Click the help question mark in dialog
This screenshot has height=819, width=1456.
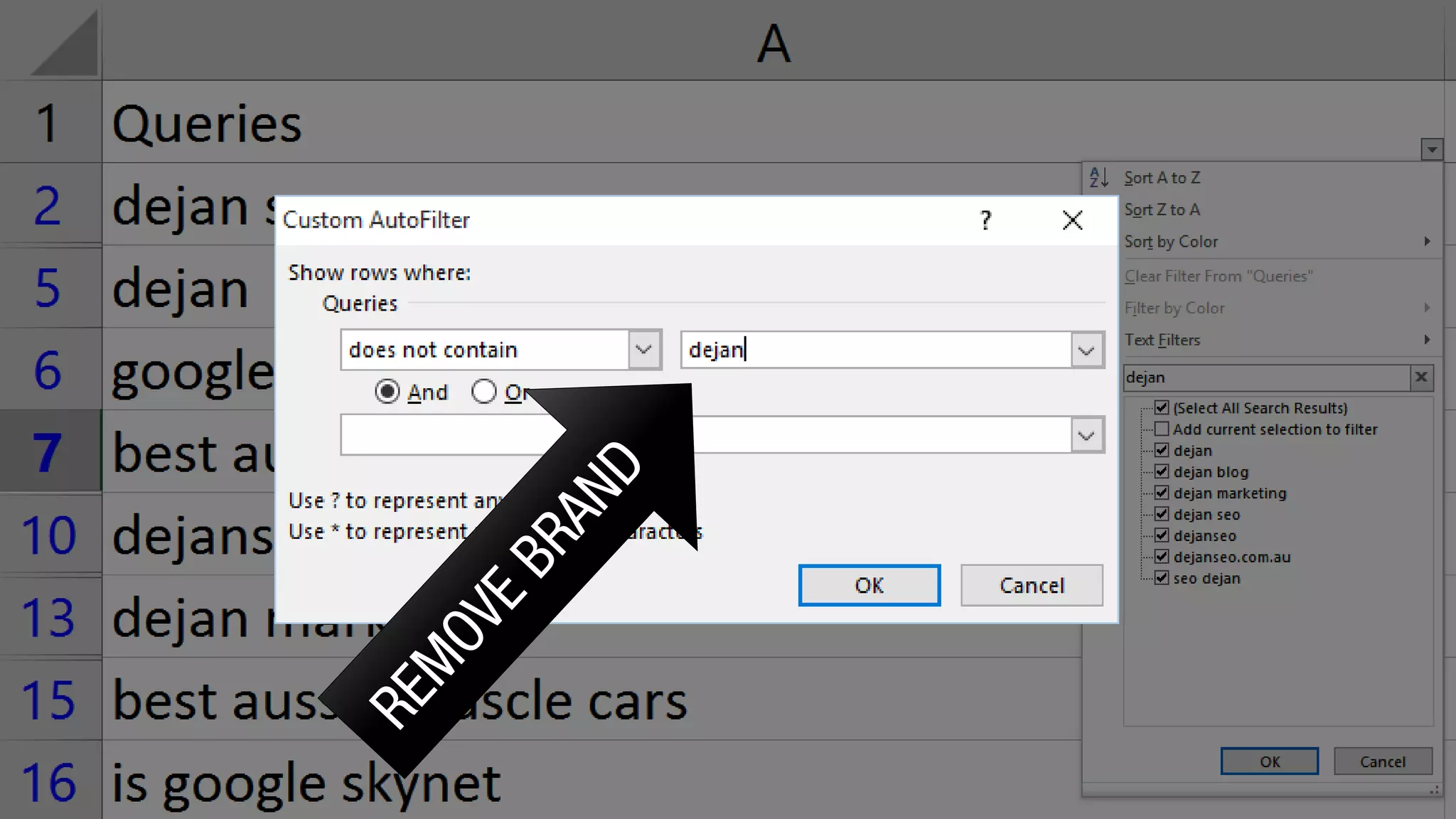pyautogui.click(x=985, y=220)
